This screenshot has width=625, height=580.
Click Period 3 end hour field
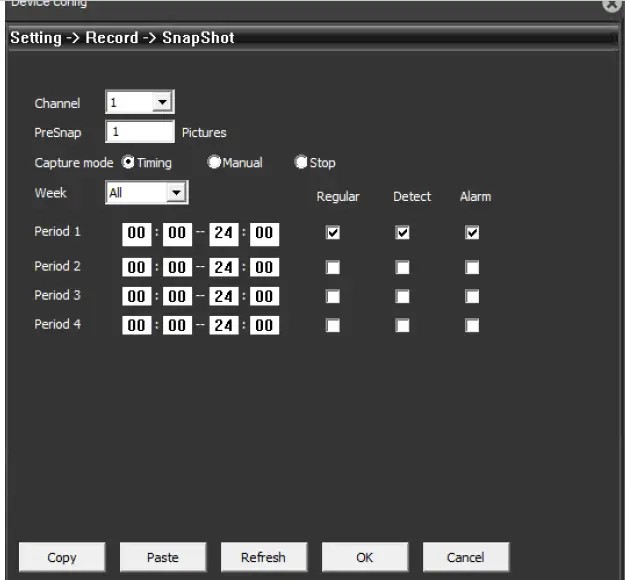coord(224,296)
